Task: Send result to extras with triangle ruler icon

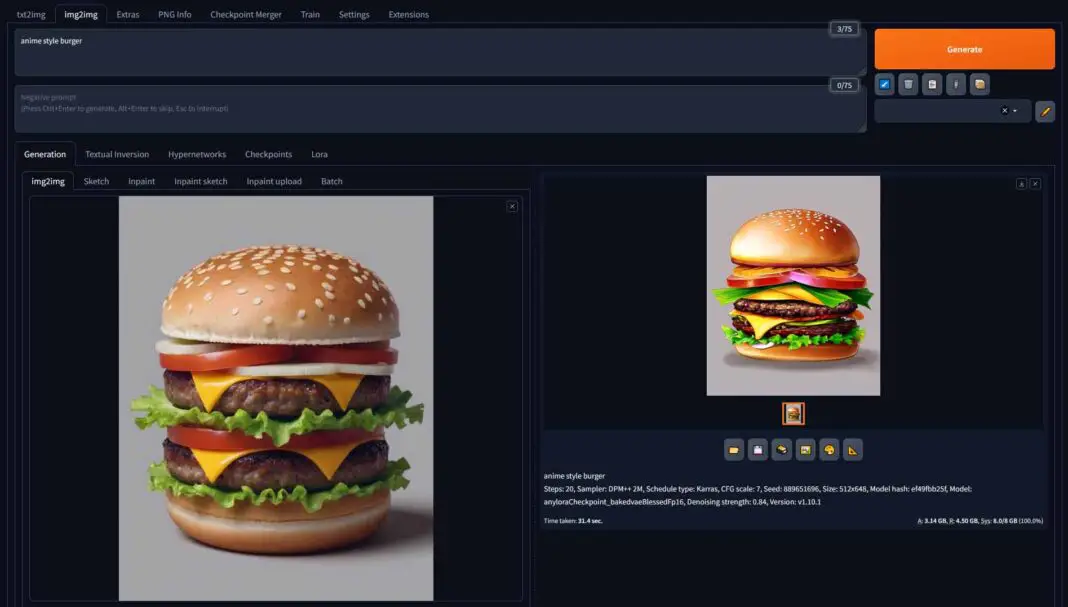Action: click(x=853, y=450)
